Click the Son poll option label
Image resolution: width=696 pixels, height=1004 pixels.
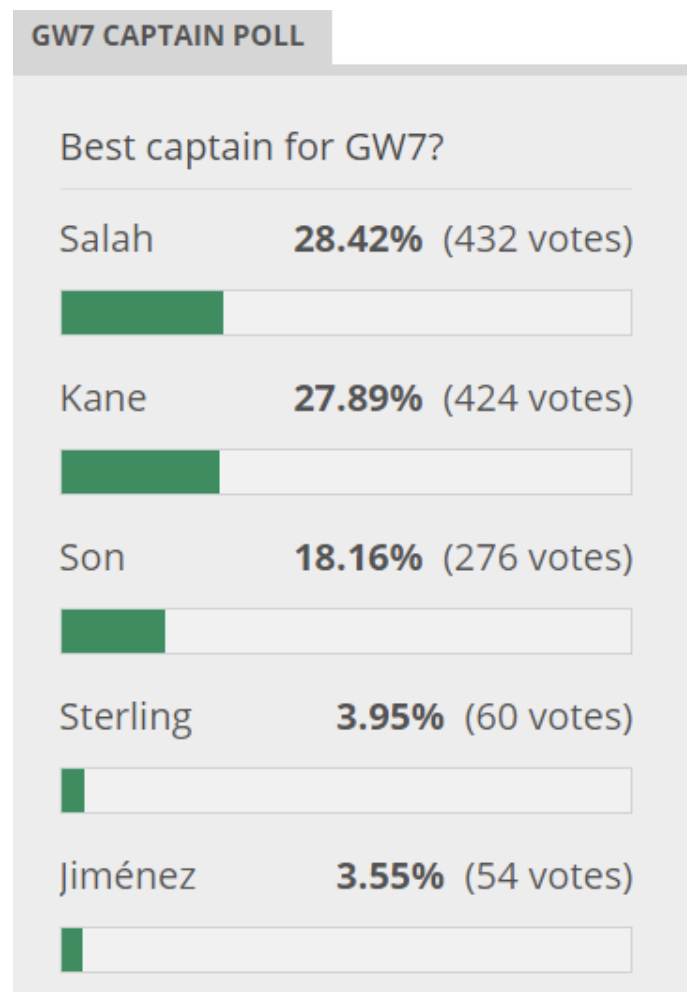pos(92,558)
